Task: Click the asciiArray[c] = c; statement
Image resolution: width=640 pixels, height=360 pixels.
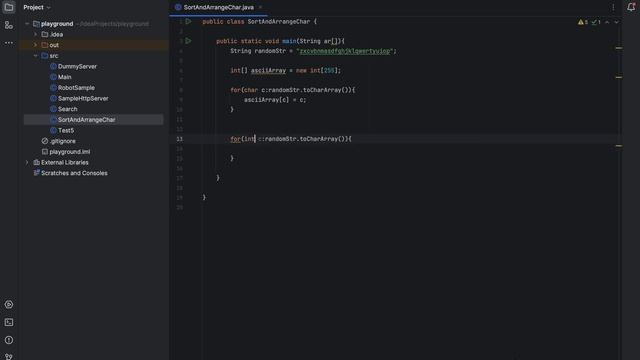Action: (275, 100)
